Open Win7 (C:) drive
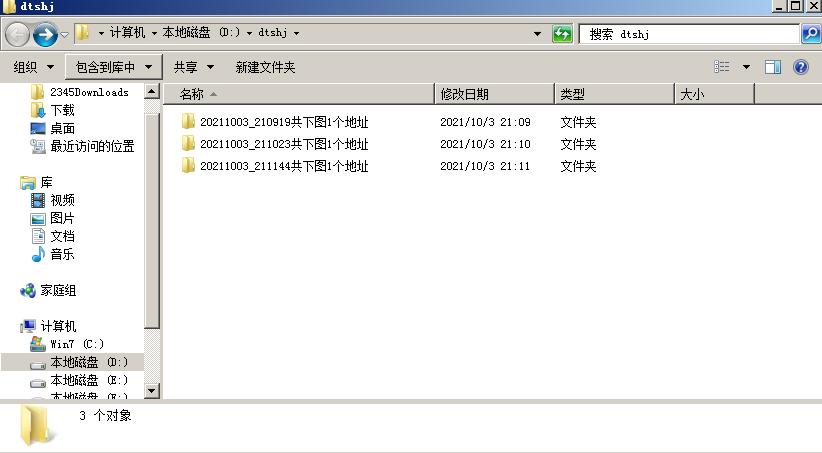The height and width of the screenshot is (453, 822). (x=77, y=344)
